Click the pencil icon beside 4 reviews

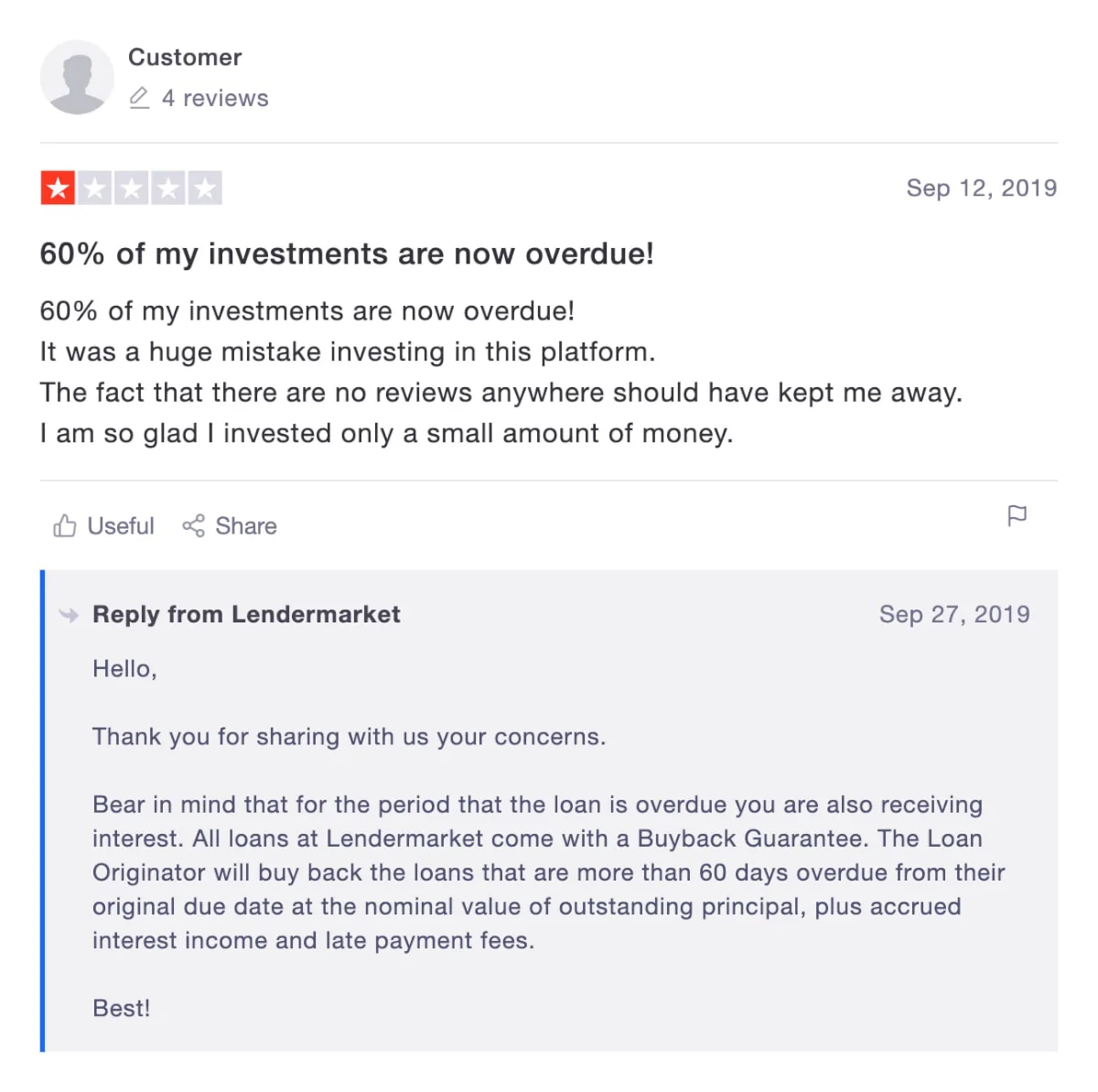pyautogui.click(x=139, y=98)
